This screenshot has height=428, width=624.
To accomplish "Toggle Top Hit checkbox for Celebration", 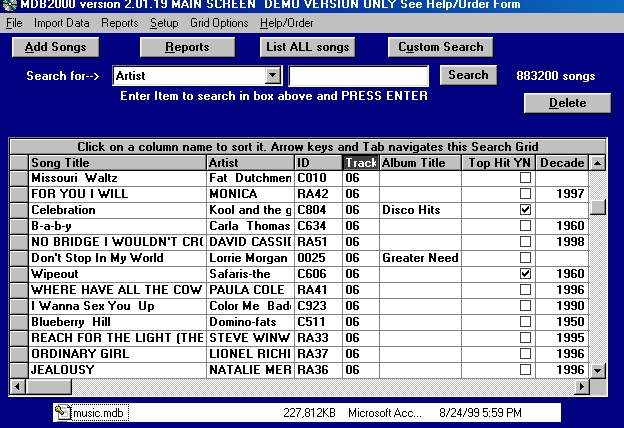I will coord(525,210).
